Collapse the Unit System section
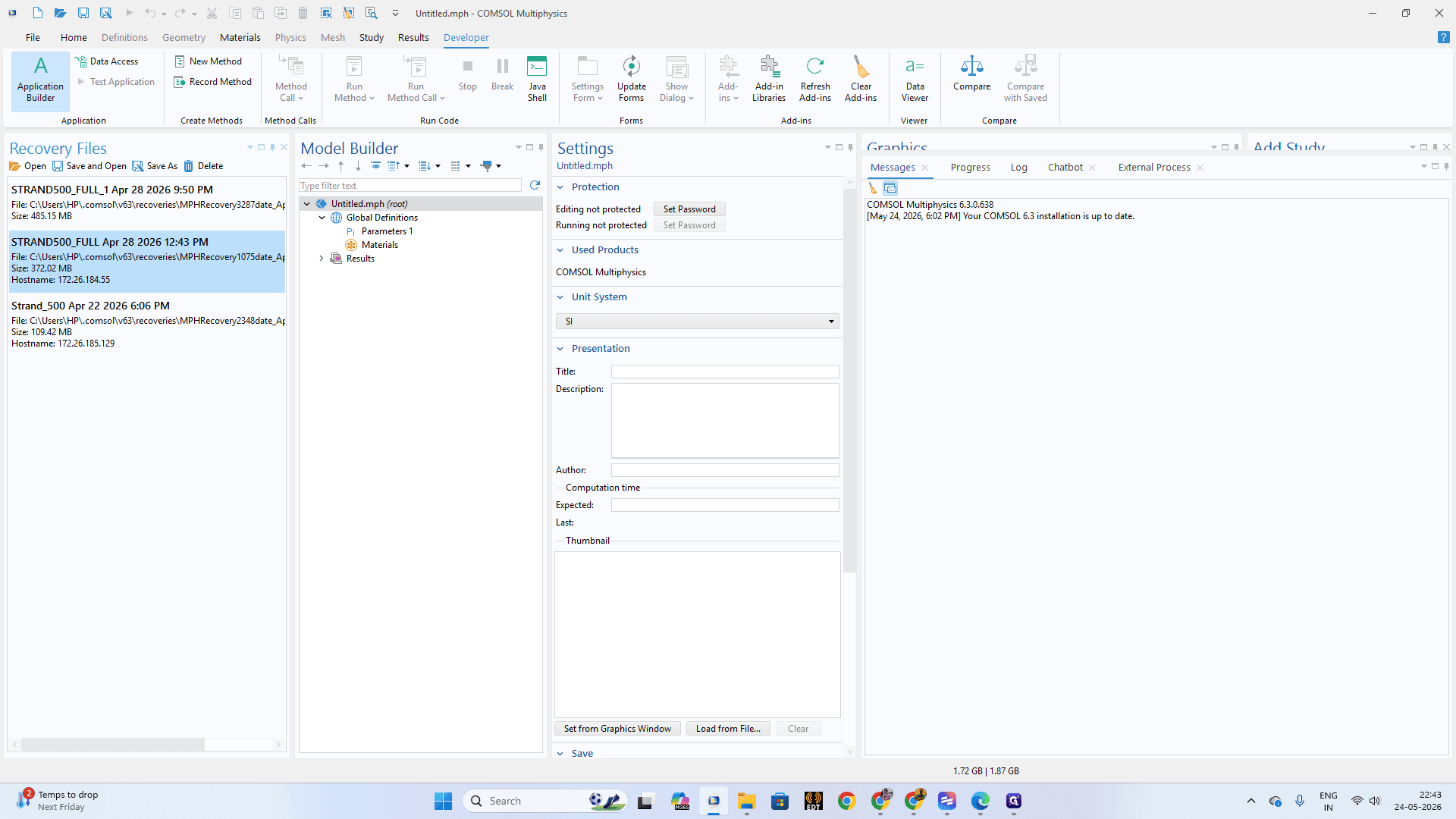 [x=560, y=297]
